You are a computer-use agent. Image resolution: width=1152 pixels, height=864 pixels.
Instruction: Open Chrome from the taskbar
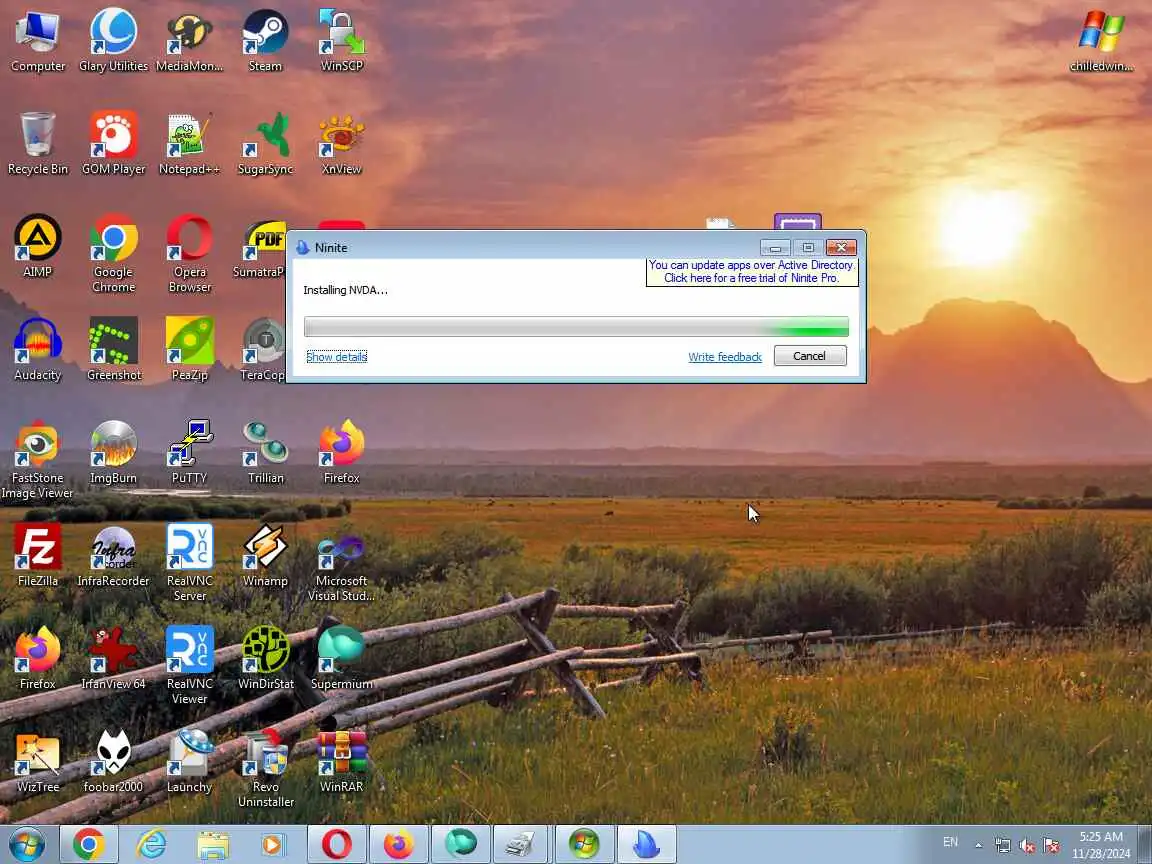coord(88,844)
